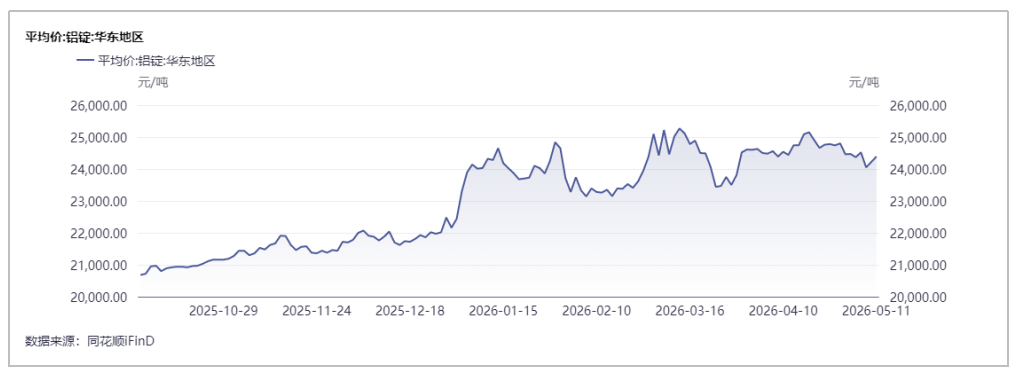Click the right axis unit label 元/吨
1019x376 pixels.
864,82
